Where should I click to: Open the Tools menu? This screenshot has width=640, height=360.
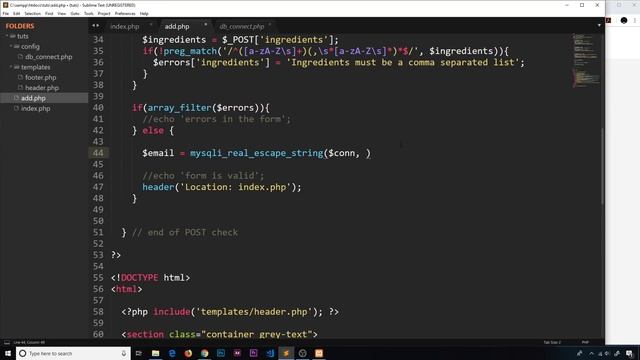[89, 13]
